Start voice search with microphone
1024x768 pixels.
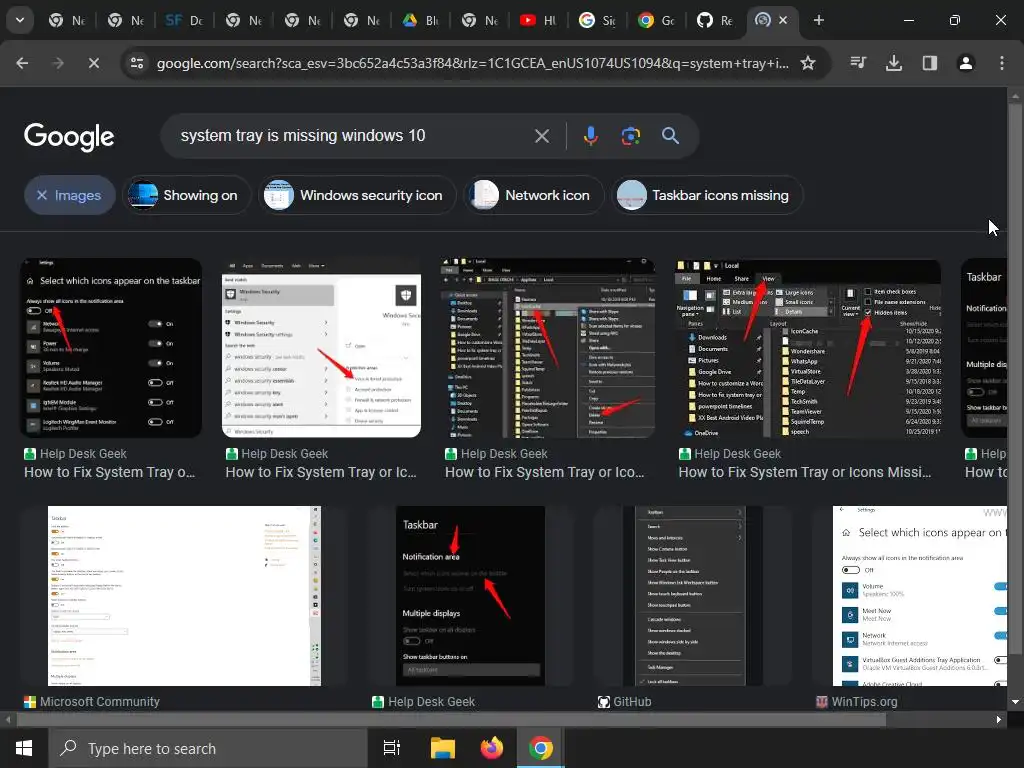click(590, 136)
